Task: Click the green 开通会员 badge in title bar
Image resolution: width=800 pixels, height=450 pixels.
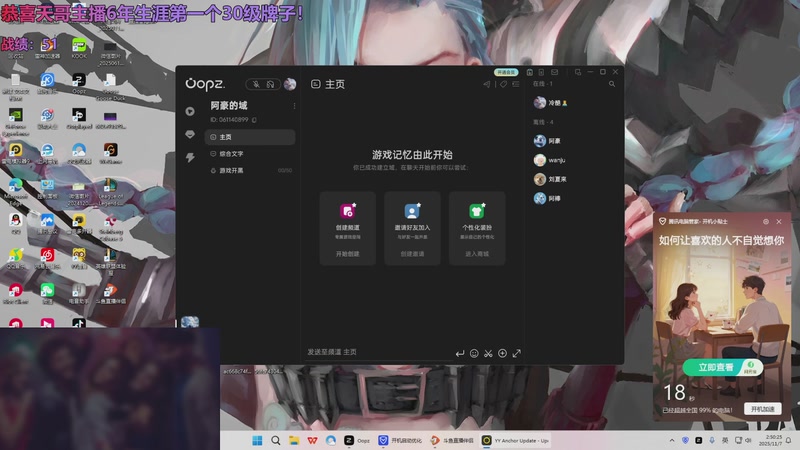Action: click(x=506, y=72)
